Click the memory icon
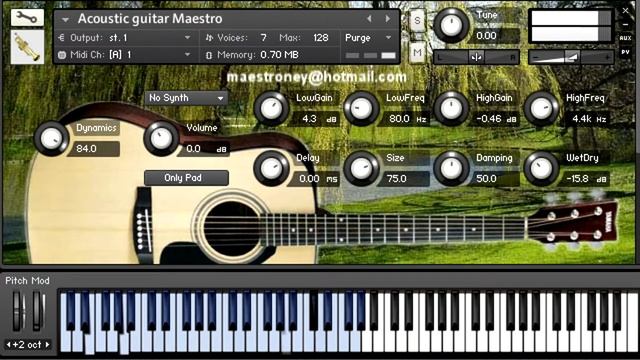This screenshot has width=640, height=360. 209,55
